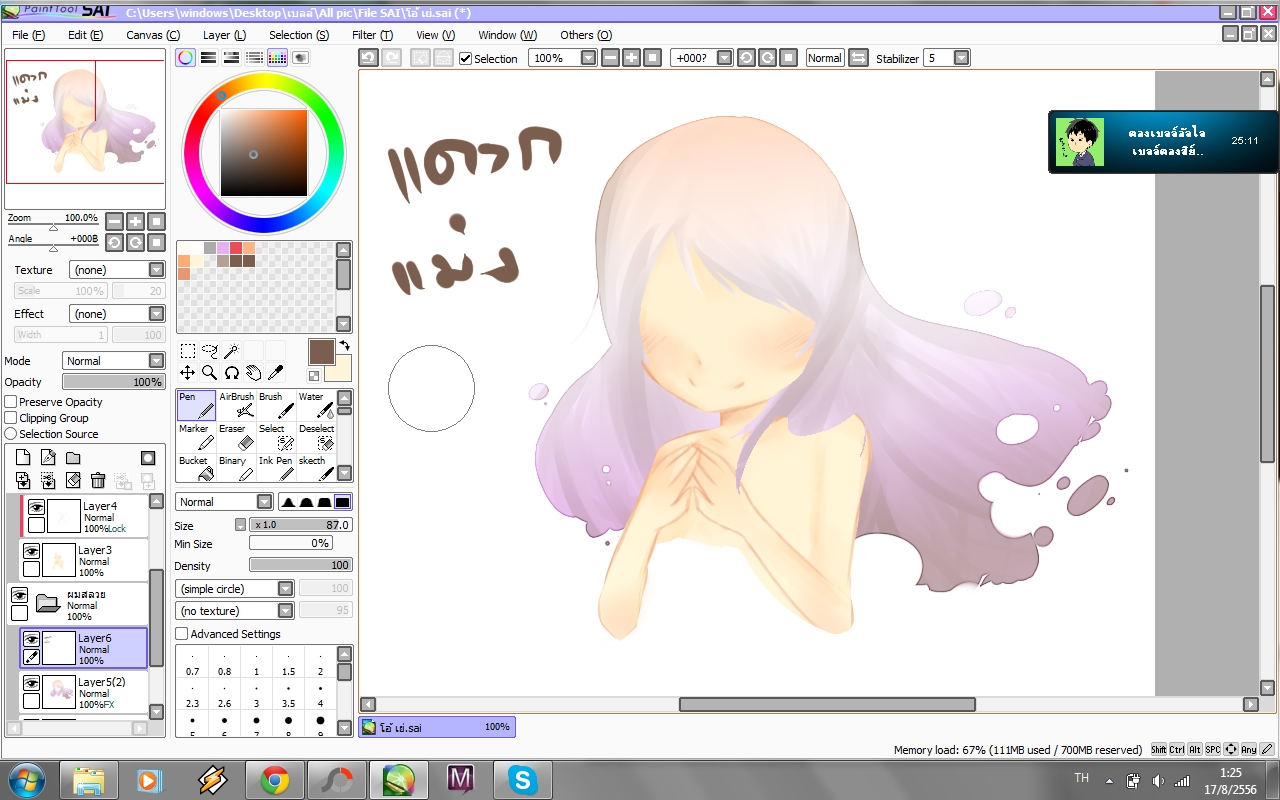The image size is (1280, 800).
Task: Pick the red swatch in the palette
Action: pos(236,248)
